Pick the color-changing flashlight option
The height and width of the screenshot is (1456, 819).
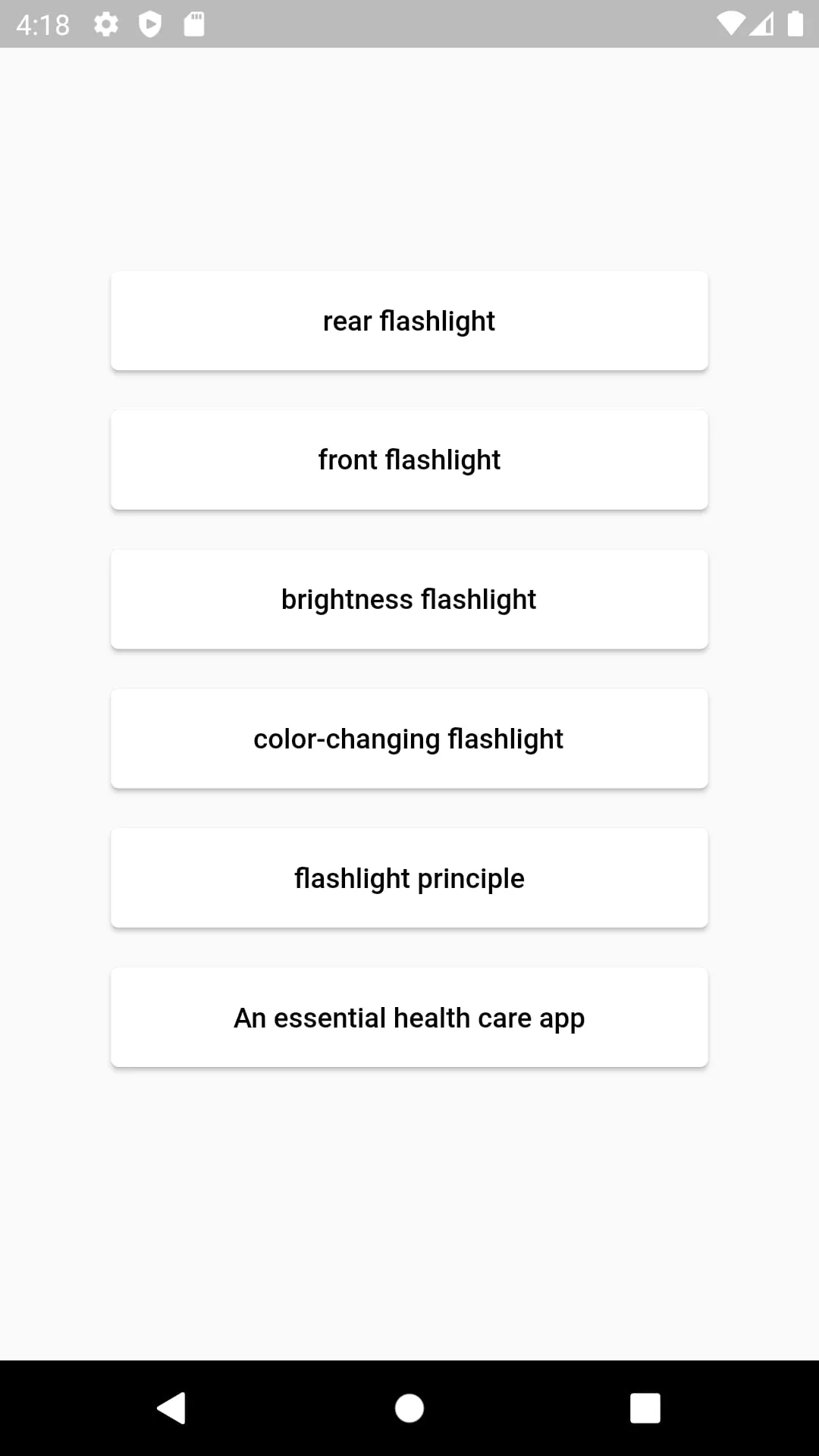409,738
